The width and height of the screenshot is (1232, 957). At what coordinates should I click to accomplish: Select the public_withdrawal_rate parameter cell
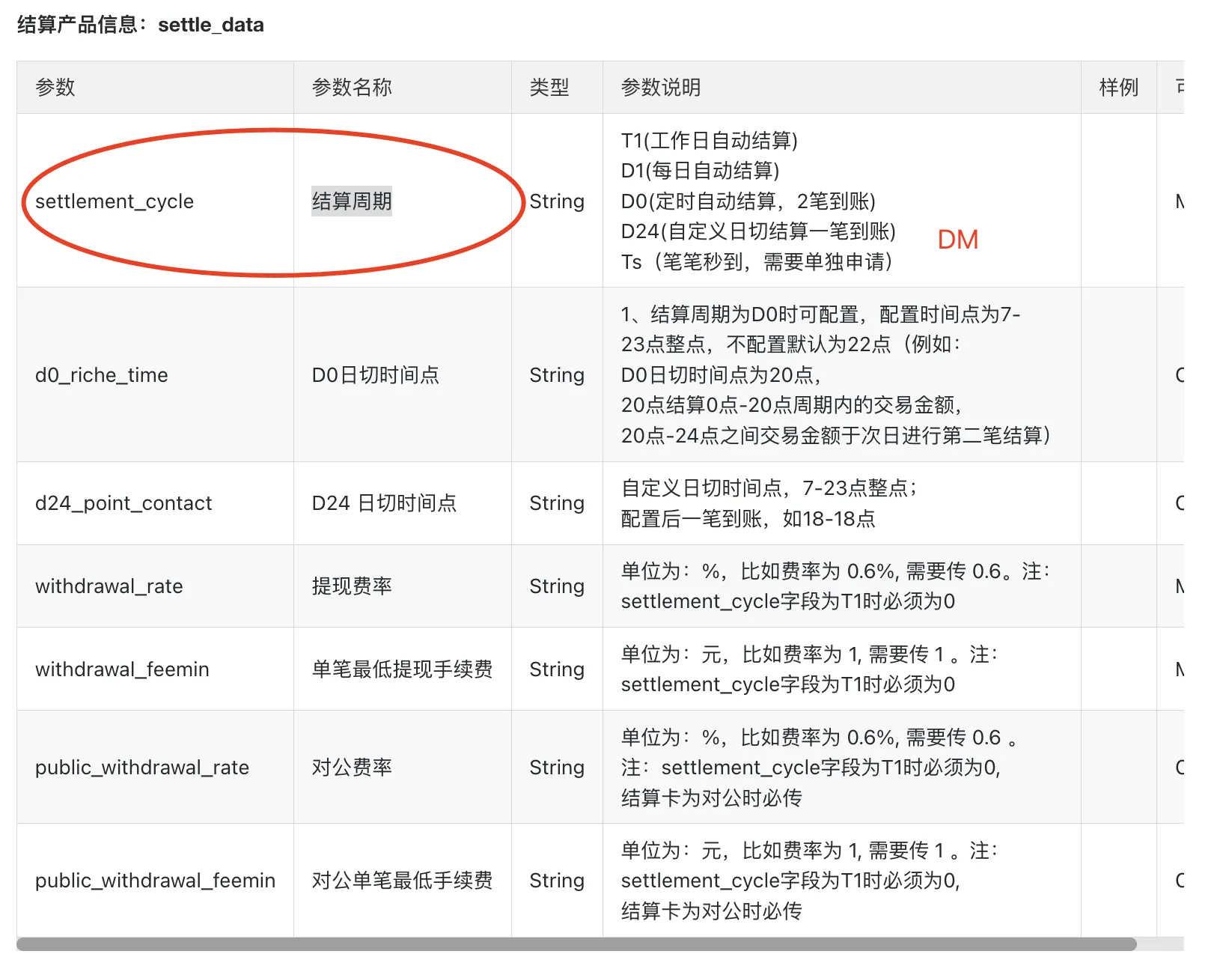point(142,768)
